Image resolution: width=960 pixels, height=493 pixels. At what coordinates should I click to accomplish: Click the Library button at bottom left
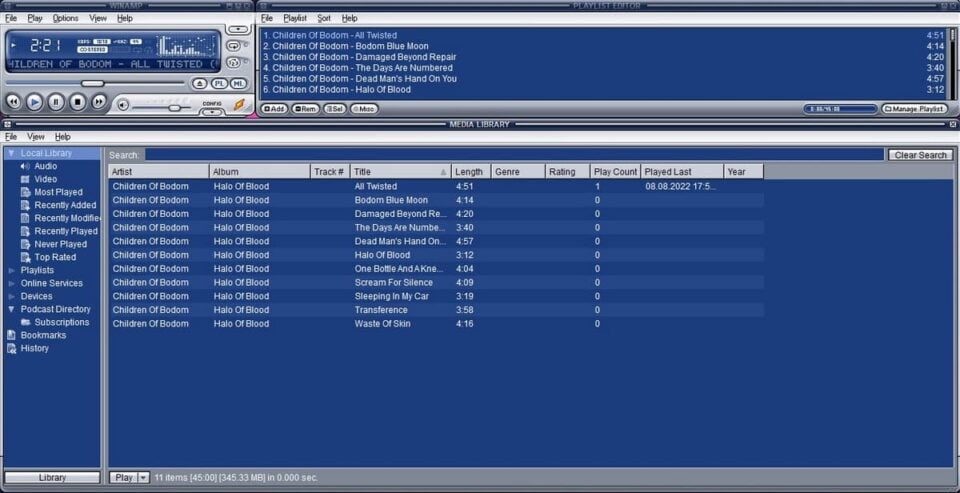click(52, 478)
